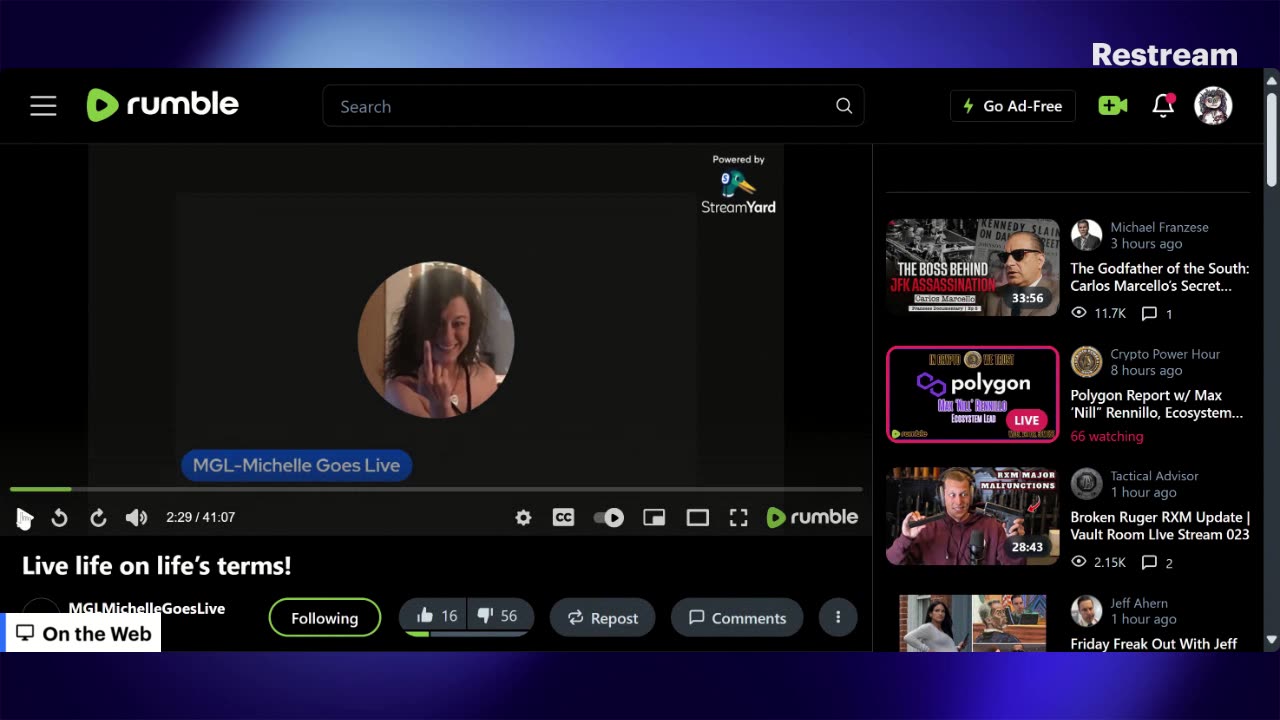This screenshot has height=720, width=1280.
Task: Click the Tactical Advisor channel avatar
Action: coord(1086,484)
